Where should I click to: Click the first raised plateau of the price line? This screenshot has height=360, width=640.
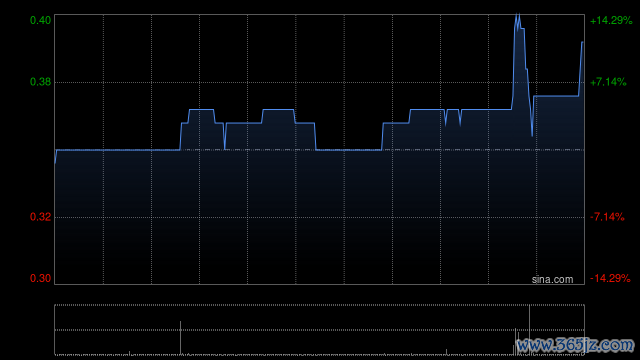(201, 109)
